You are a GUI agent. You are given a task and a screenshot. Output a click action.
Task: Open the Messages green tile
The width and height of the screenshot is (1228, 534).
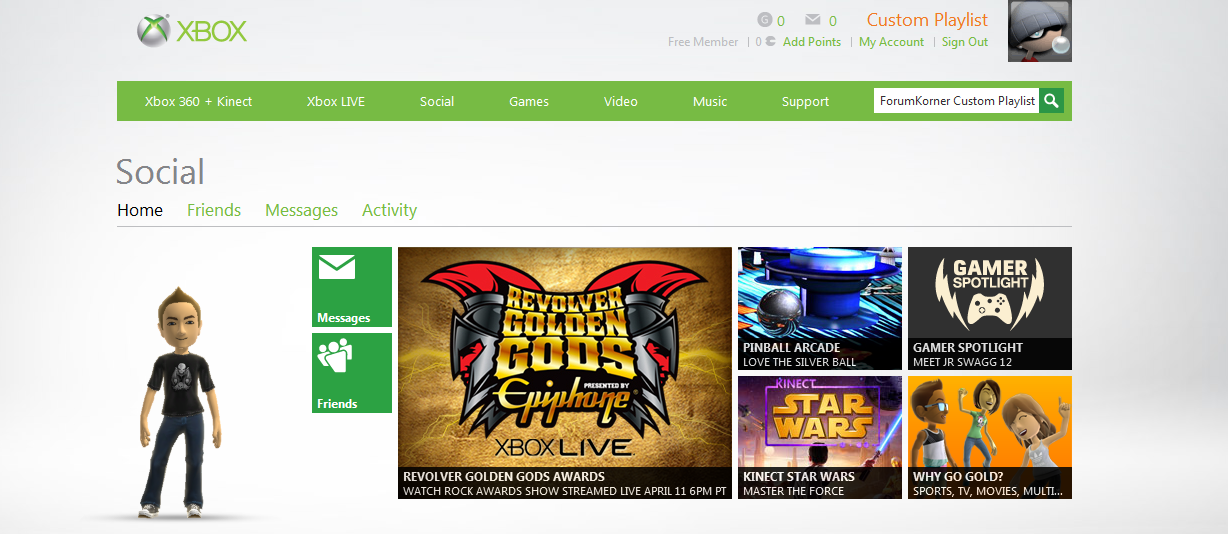coord(352,287)
